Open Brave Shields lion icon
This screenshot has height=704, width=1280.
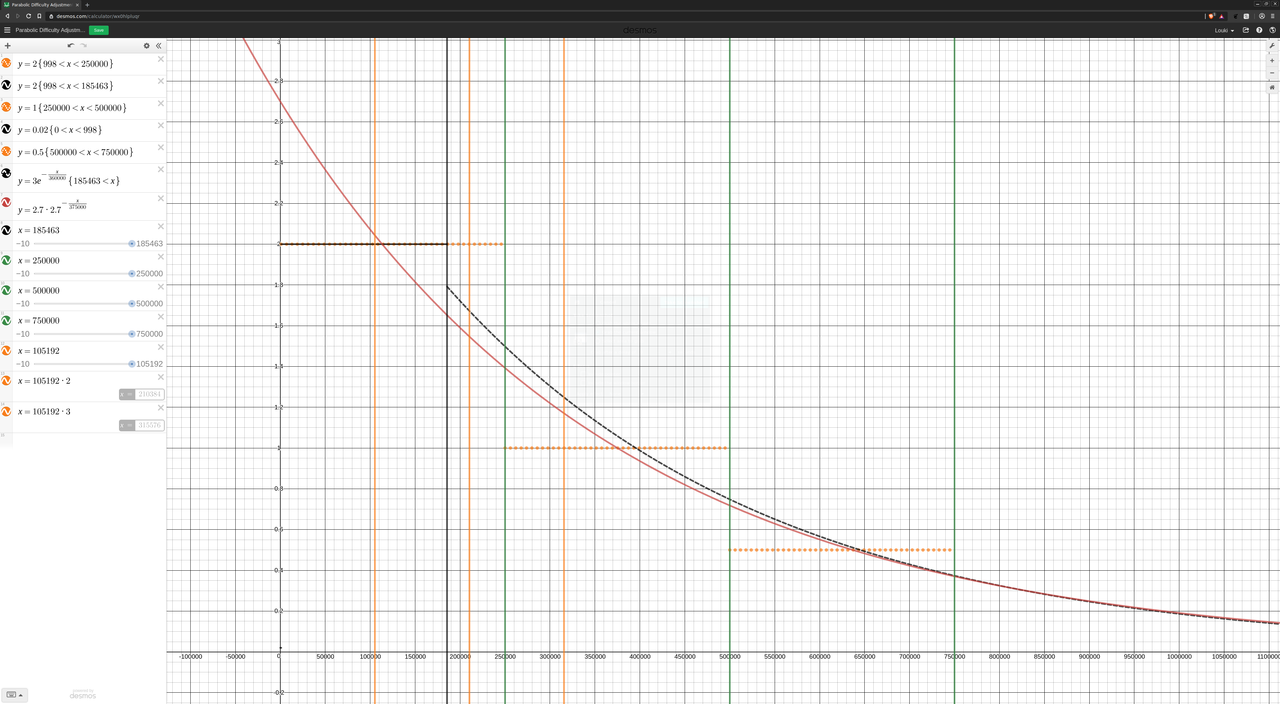(x=1212, y=16)
